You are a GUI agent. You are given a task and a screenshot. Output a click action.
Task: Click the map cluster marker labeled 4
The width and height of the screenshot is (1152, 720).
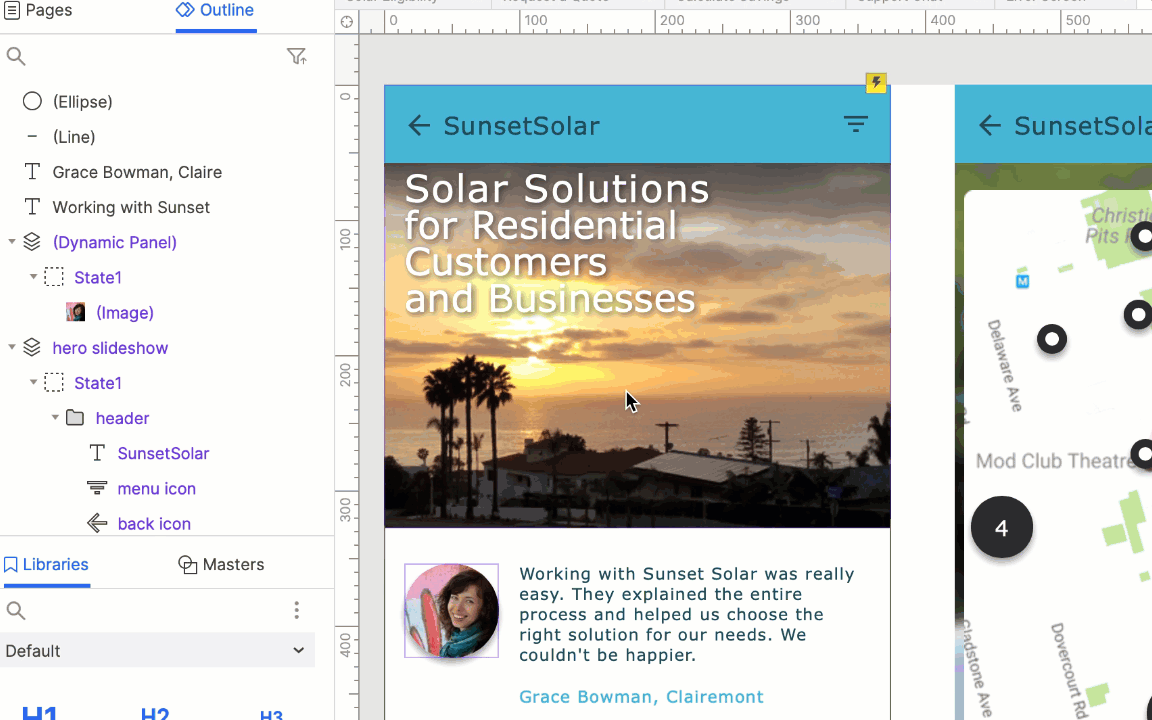click(x=1001, y=528)
